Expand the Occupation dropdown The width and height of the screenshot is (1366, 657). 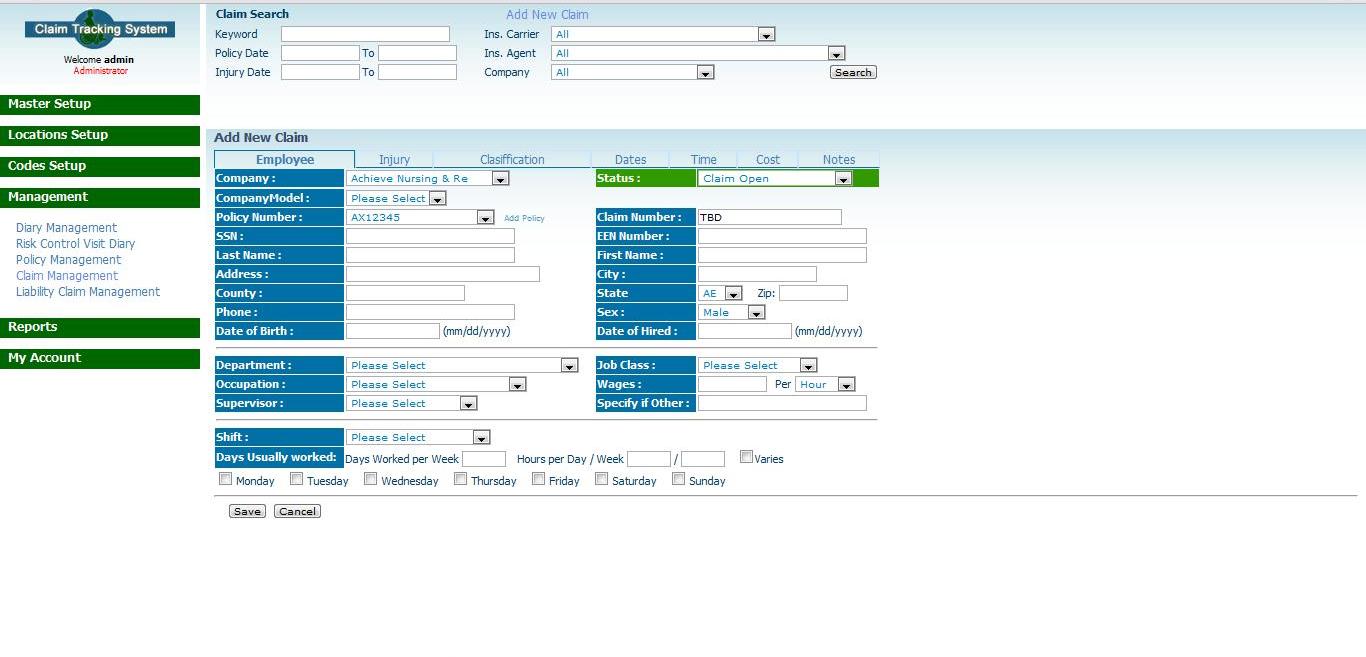point(436,384)
